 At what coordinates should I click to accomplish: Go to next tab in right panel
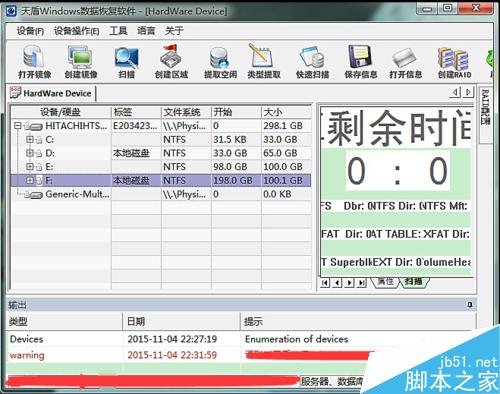tap(349, 283)
